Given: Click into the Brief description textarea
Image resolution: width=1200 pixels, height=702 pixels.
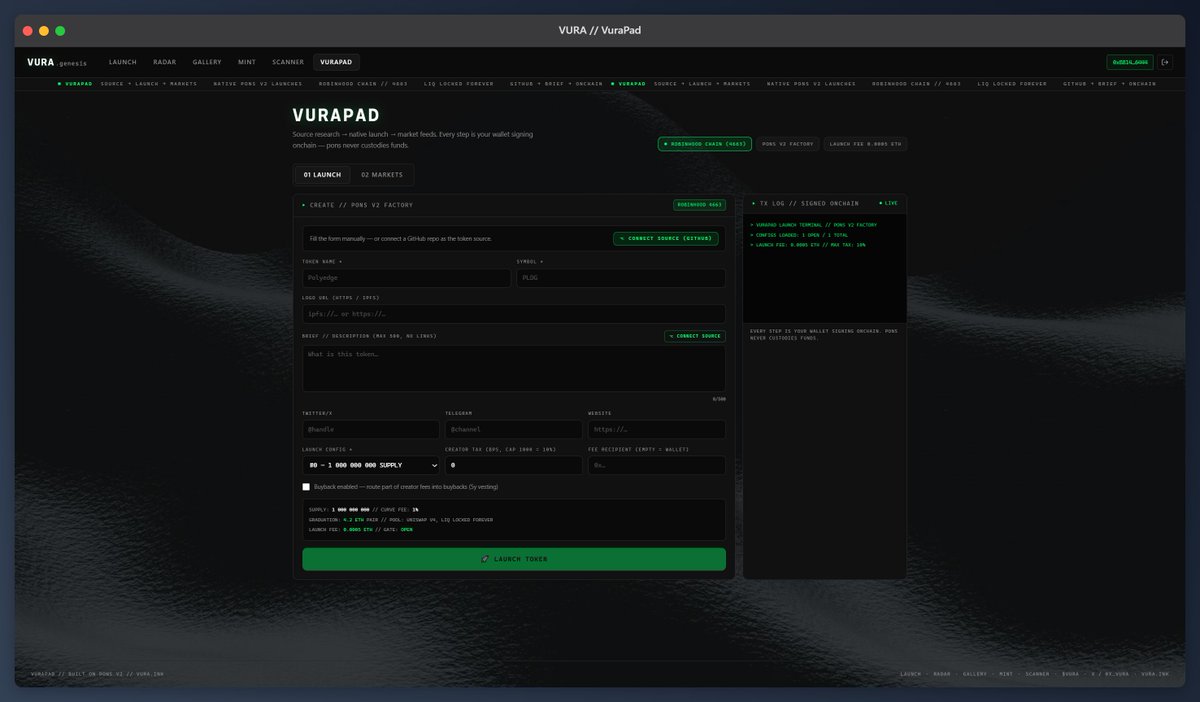Looking at the screenshot, I should pos(514,368).
